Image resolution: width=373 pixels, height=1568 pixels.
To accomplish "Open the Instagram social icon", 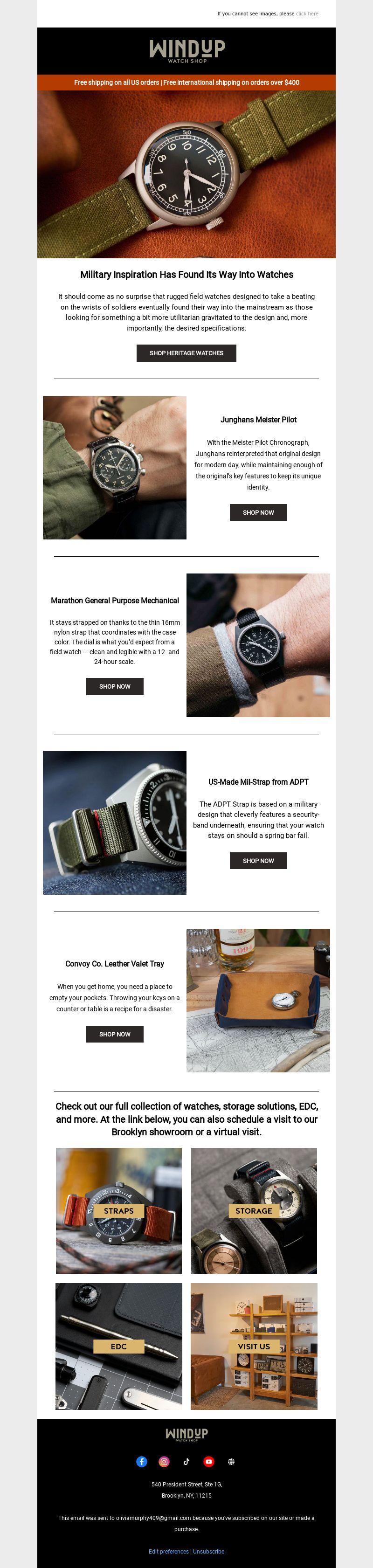I will coord(164,1462).
